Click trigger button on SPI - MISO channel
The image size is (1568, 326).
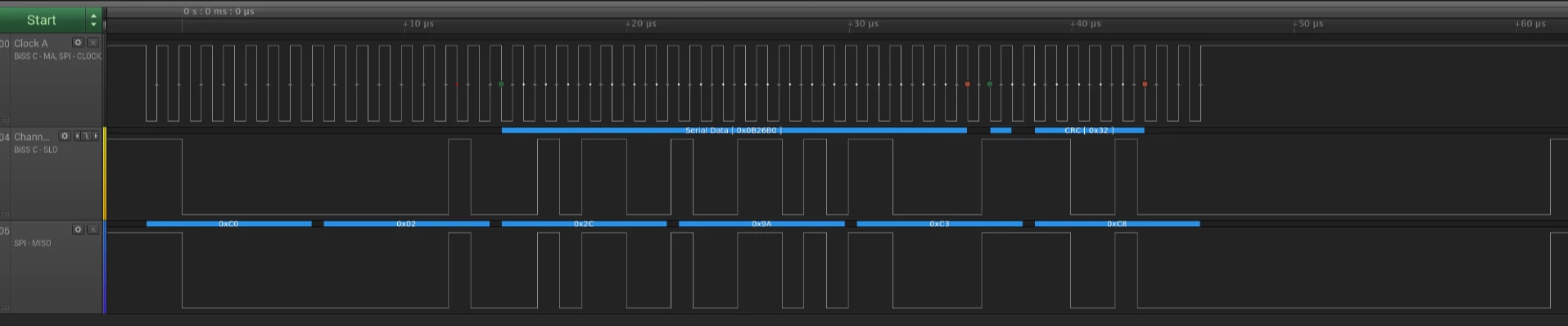(93, 229)
